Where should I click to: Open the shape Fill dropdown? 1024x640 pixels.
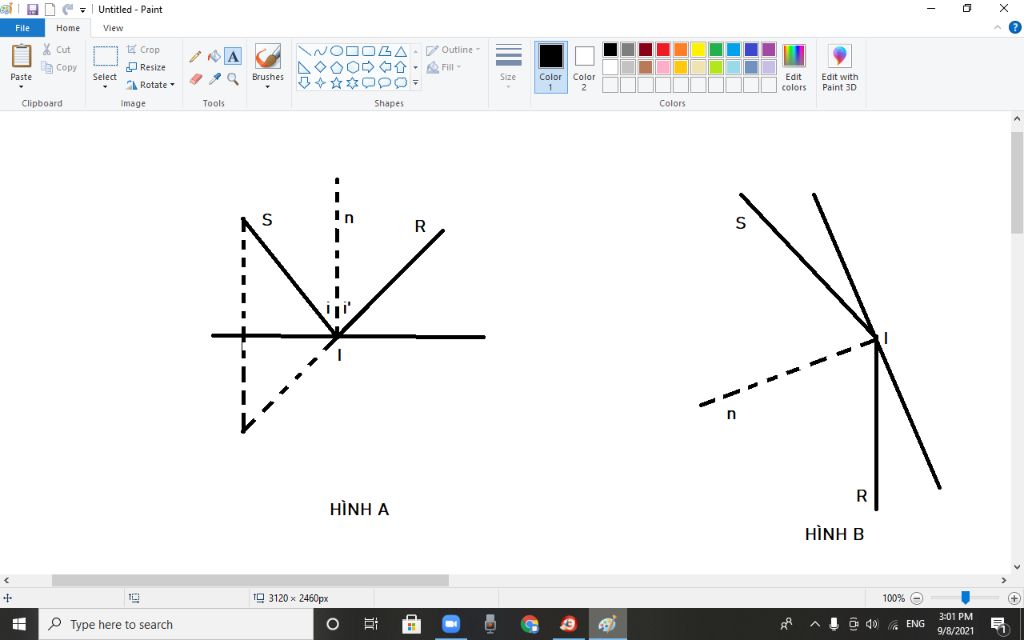point(444,67)
